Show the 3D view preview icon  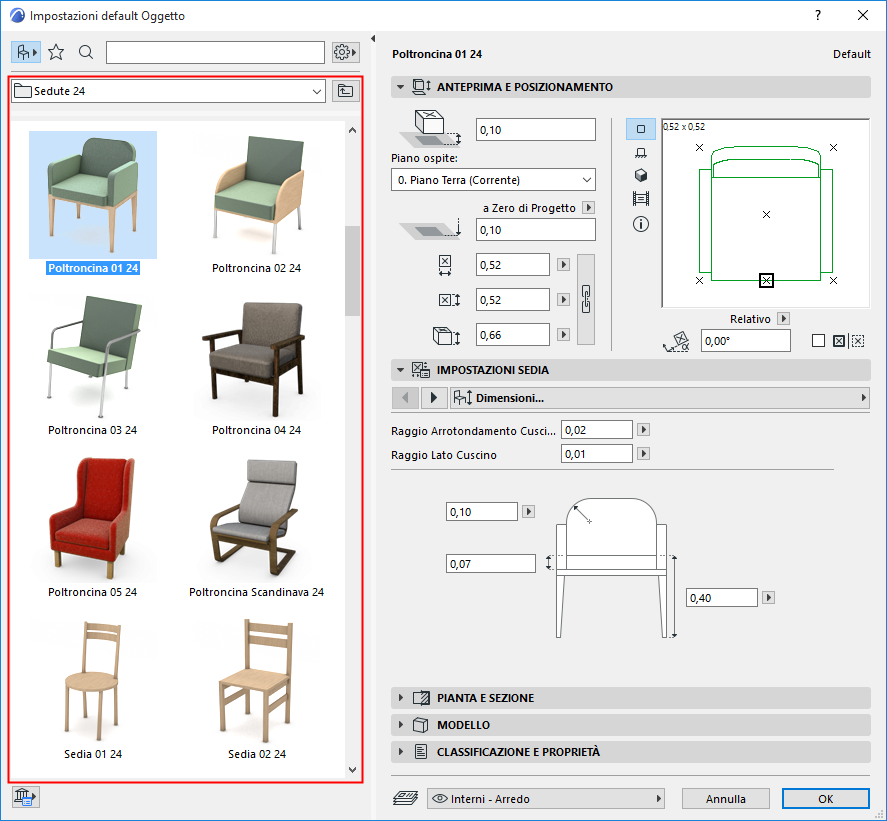point(641,175)
